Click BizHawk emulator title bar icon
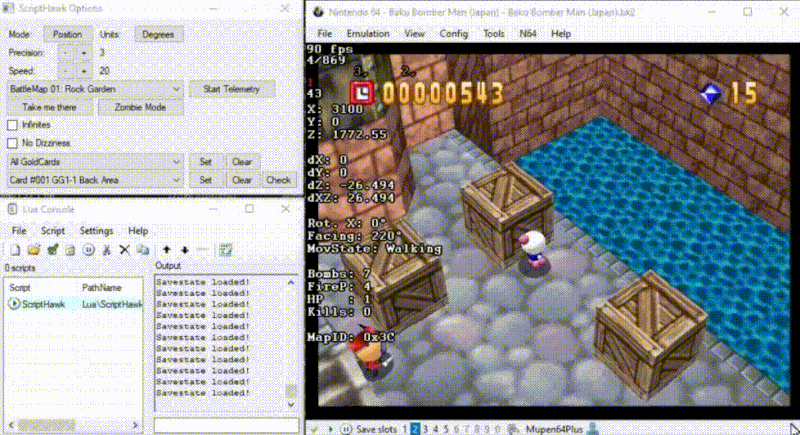This screenshot has width=800, height=435. 317,12
